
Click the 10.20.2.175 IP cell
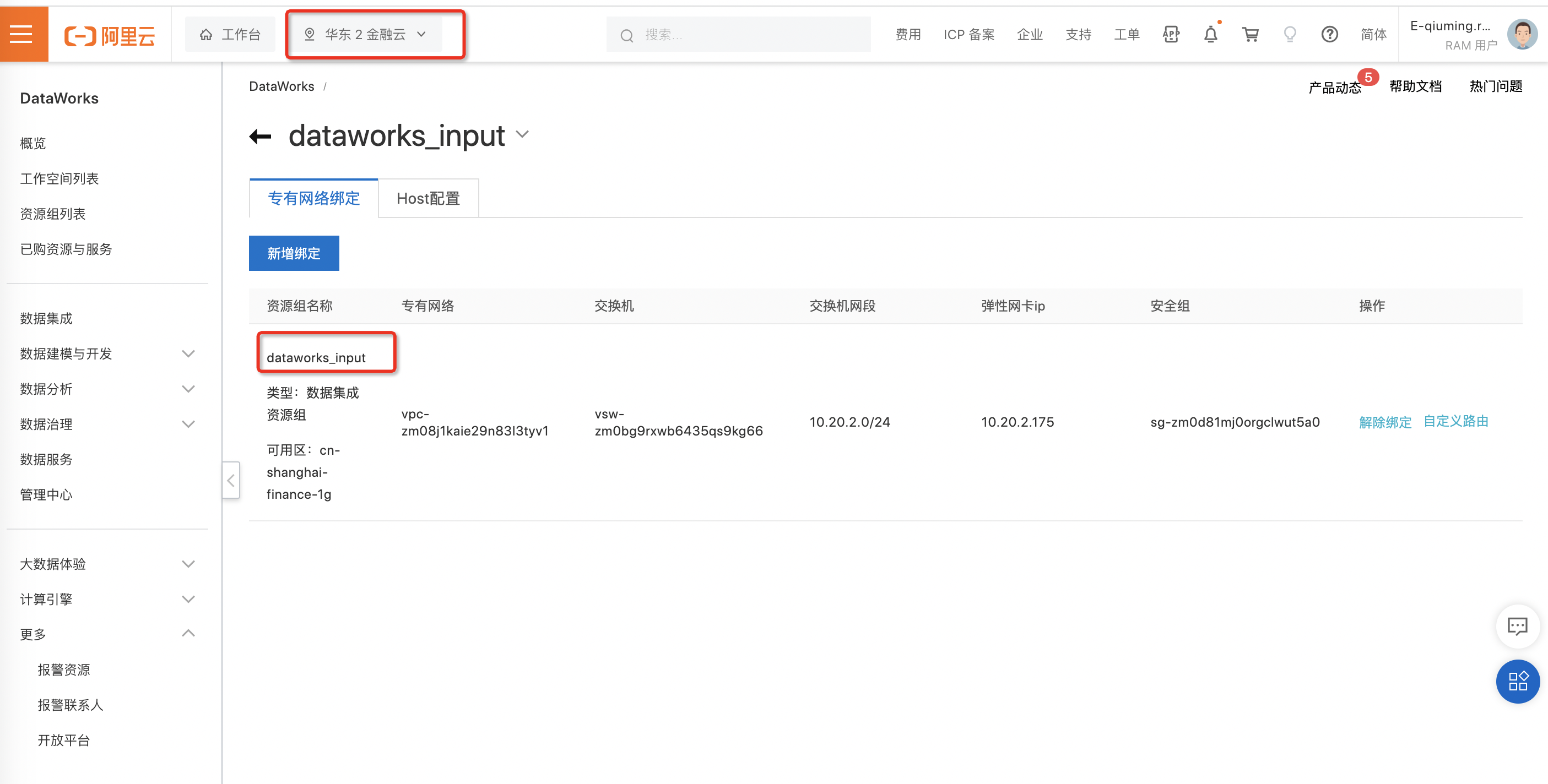pos(1017,422)
